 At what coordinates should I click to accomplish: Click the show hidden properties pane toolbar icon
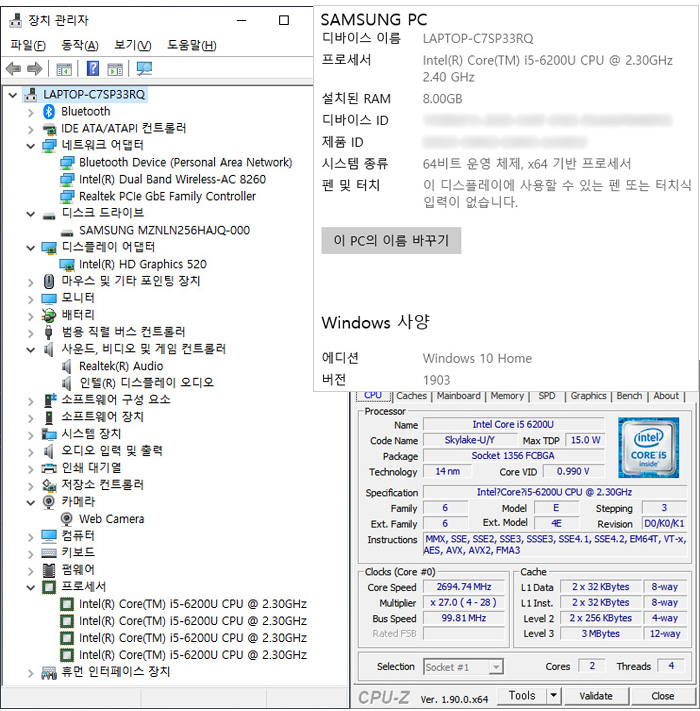coord(64,69)
